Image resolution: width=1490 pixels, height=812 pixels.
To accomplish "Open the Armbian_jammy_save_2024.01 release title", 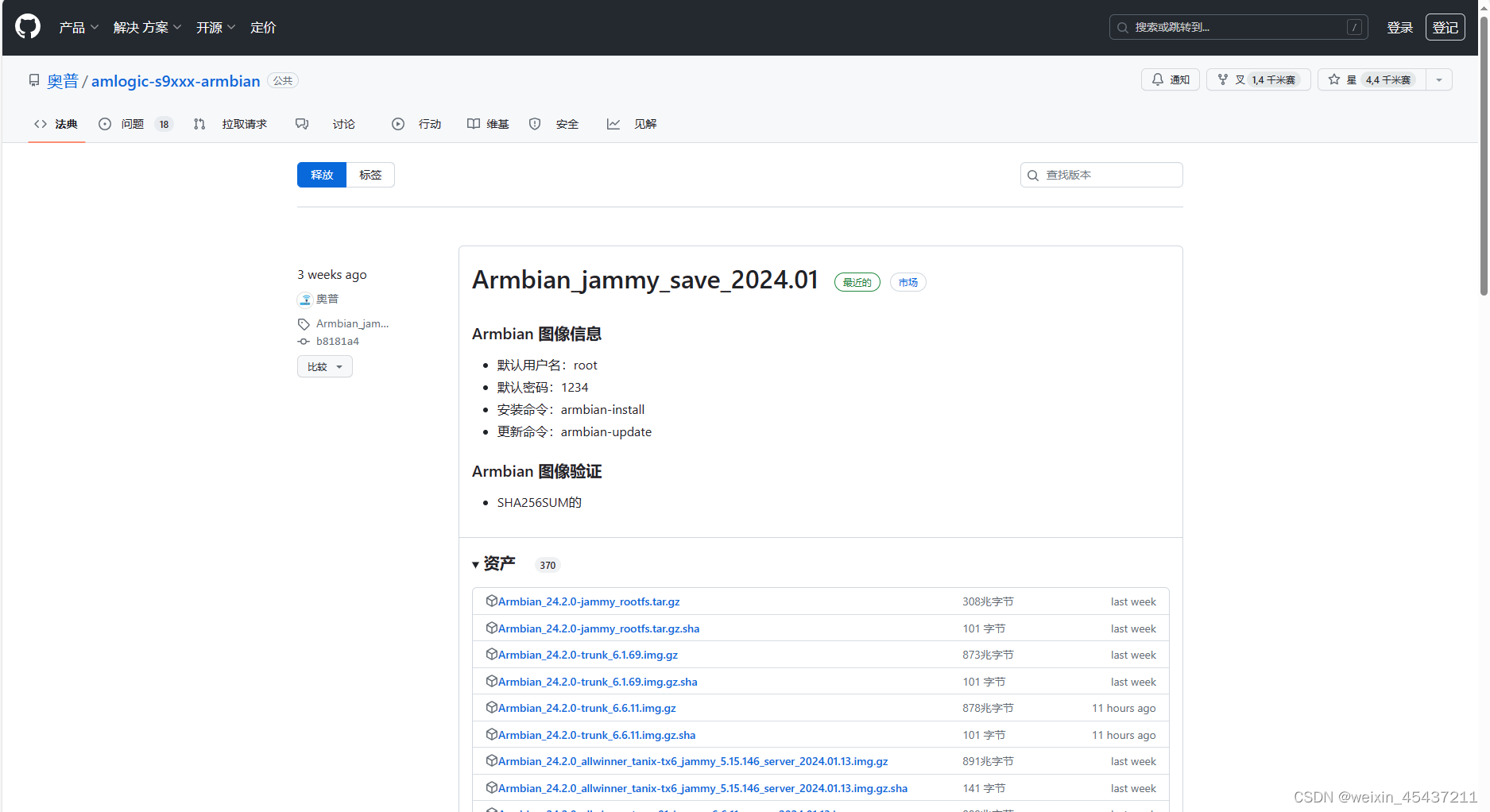I will (x=644, y=280).
